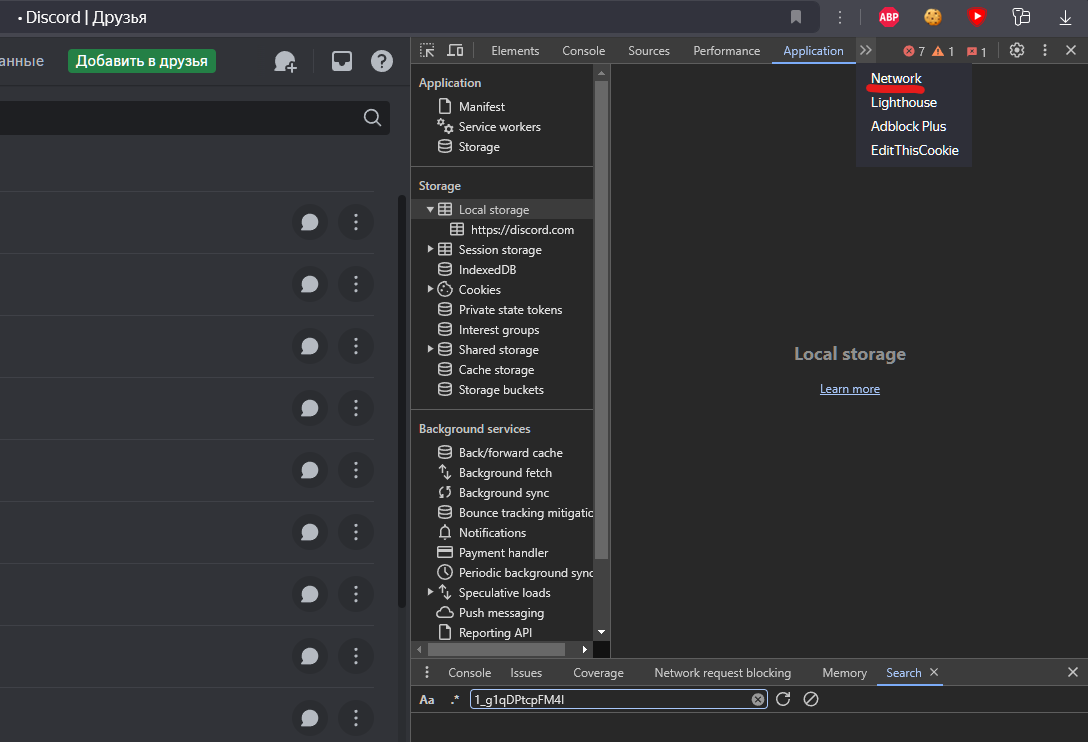1088x742 pixels.
Task: Click the AdBlock Plus extension icon
Action: (x=889, y=17)
